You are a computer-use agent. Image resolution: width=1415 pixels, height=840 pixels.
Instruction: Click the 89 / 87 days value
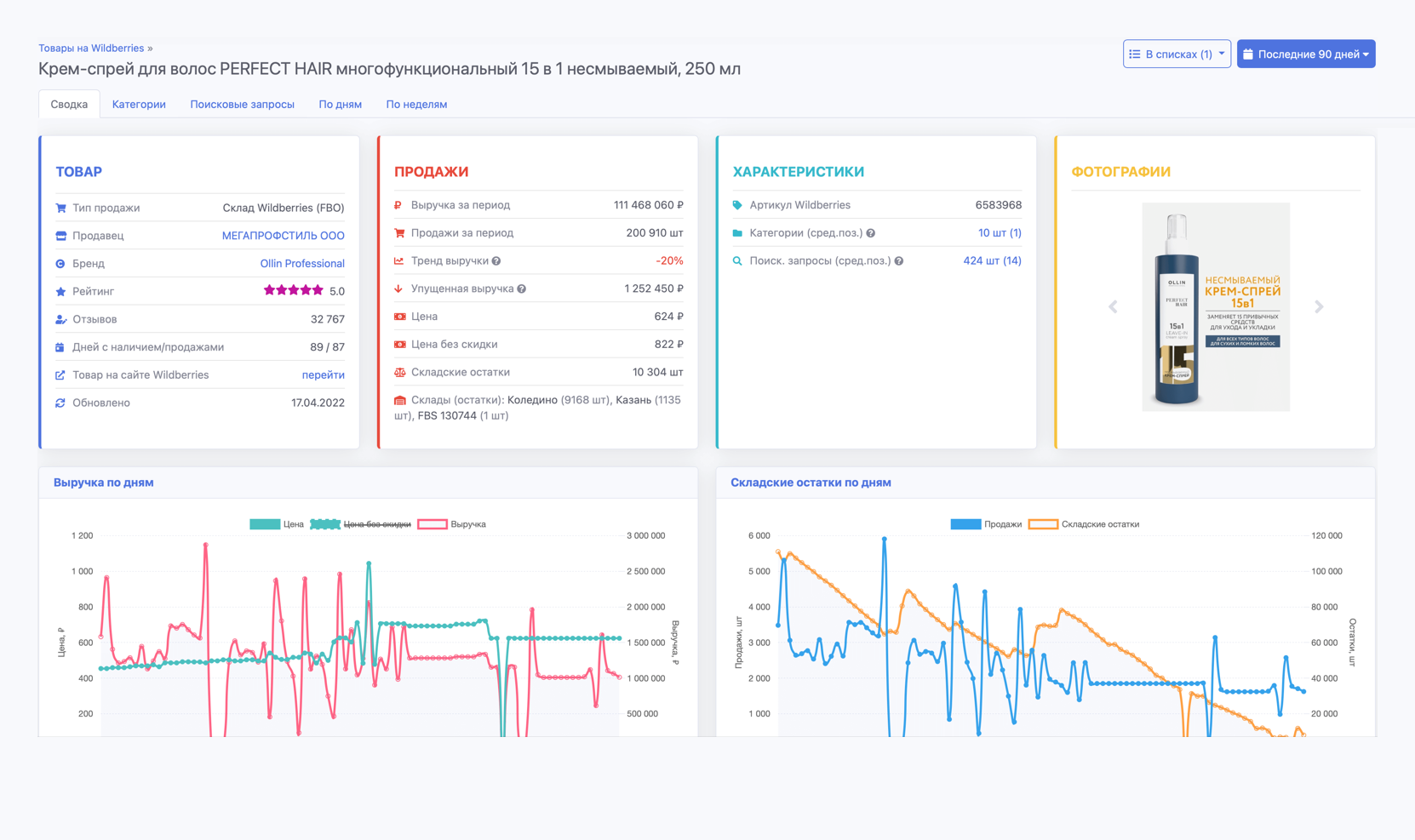click(x=328, y=347)
